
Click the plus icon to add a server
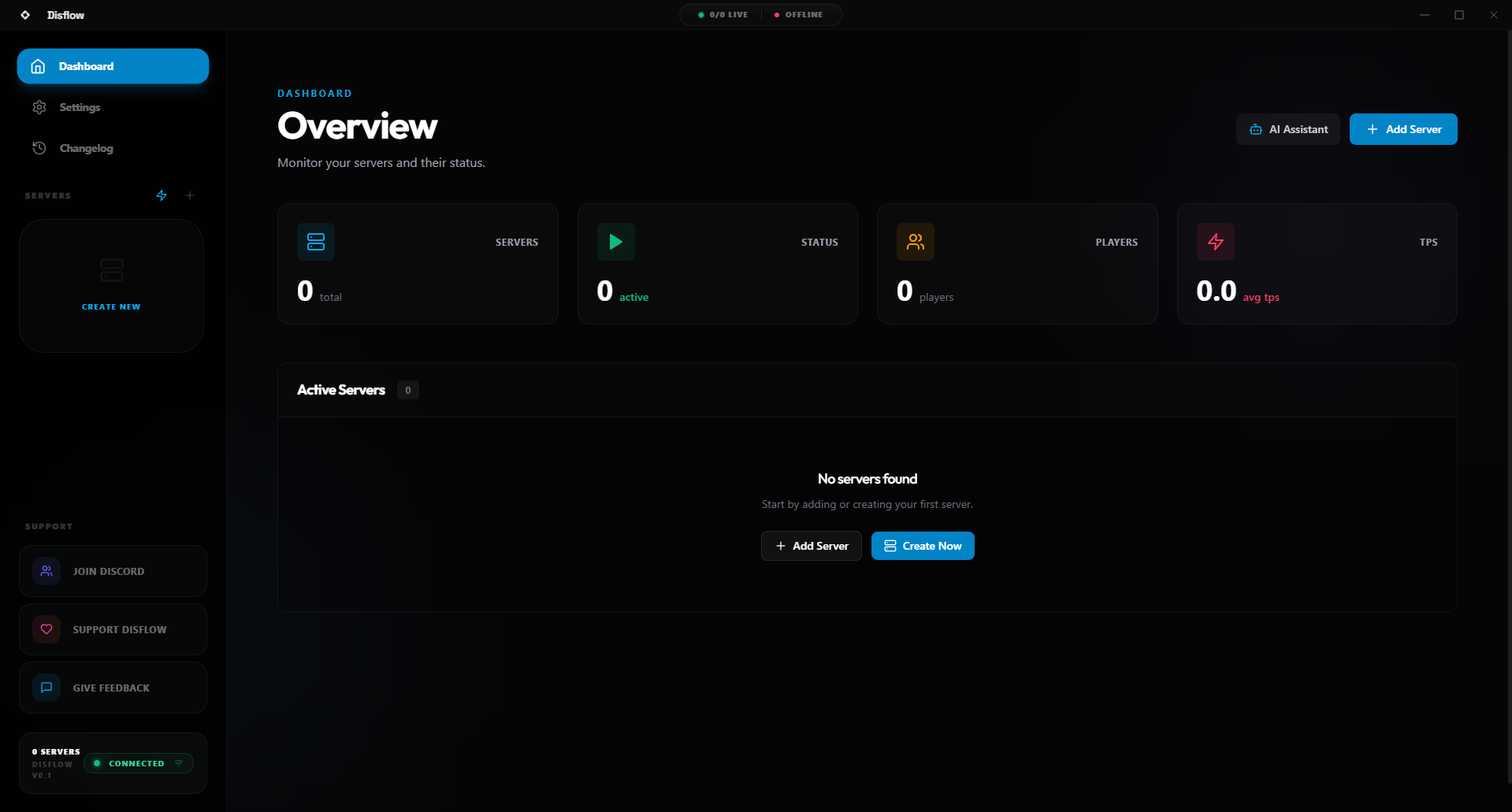[190, 195]
